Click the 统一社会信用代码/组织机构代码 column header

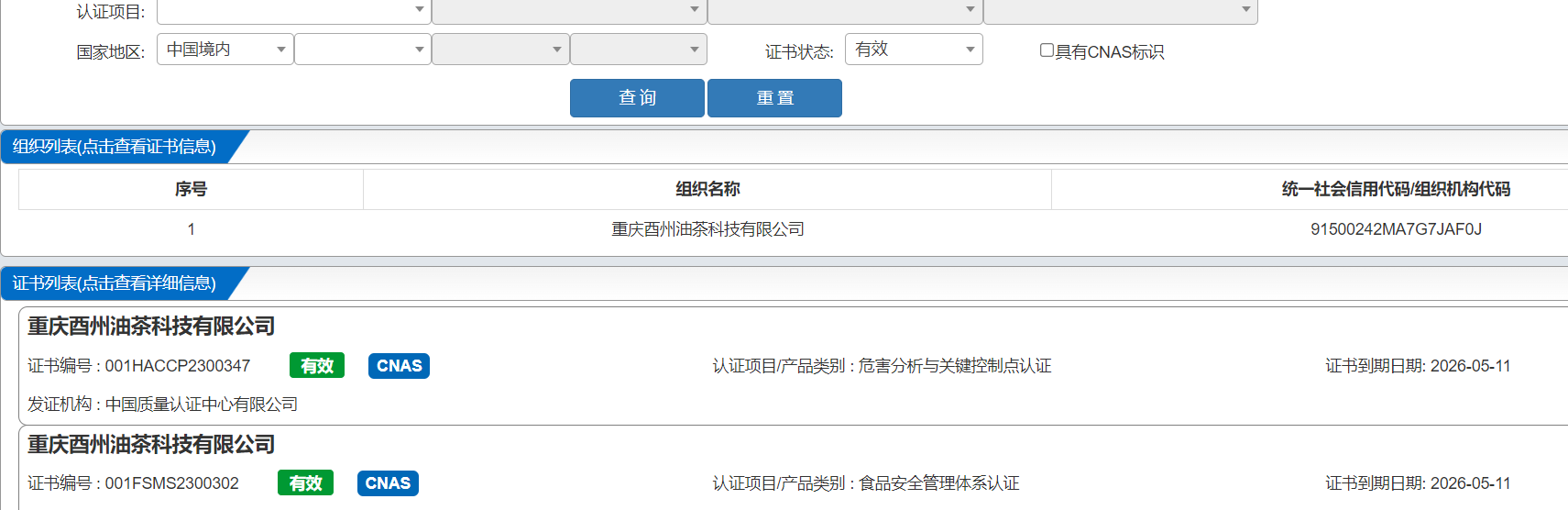(x=1396, y=189)
